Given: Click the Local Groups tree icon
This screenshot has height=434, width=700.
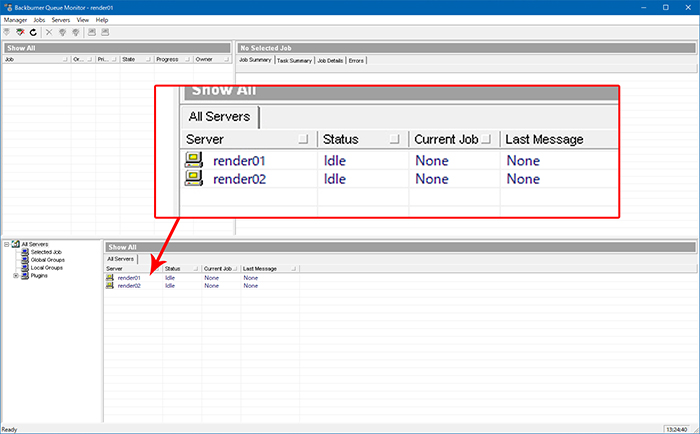Looking at the screenshot, I should pos(25,267).
